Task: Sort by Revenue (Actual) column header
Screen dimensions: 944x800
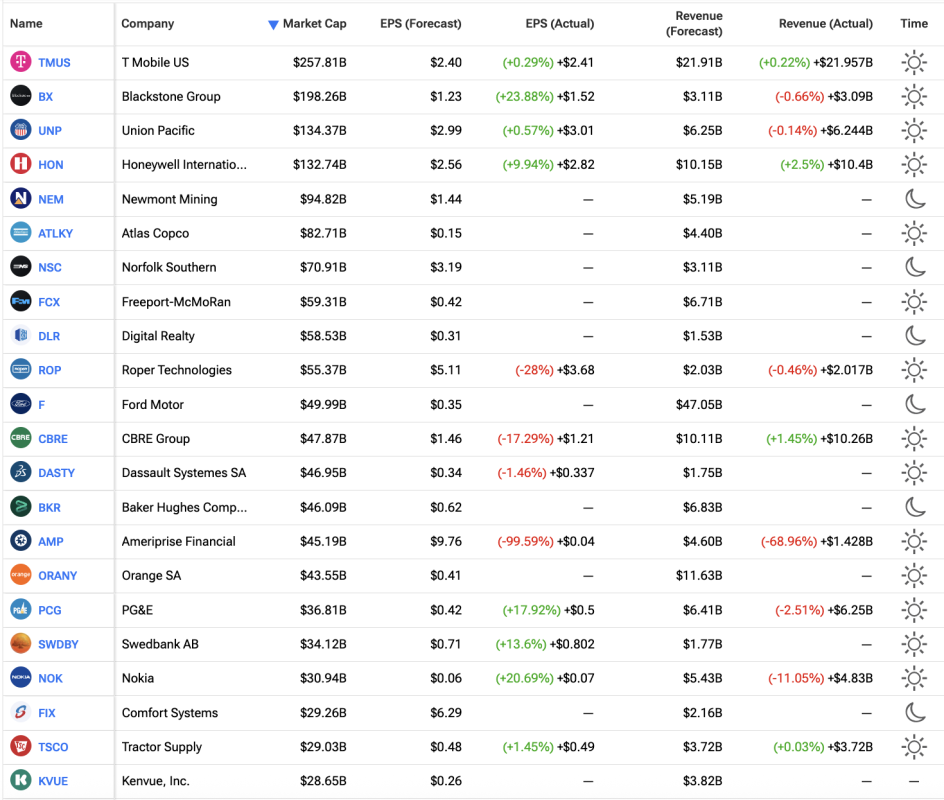Action: click(825, 23)
